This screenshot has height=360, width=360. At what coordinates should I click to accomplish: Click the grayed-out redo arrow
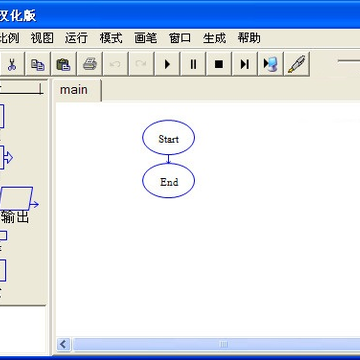[x=141, y=64]
